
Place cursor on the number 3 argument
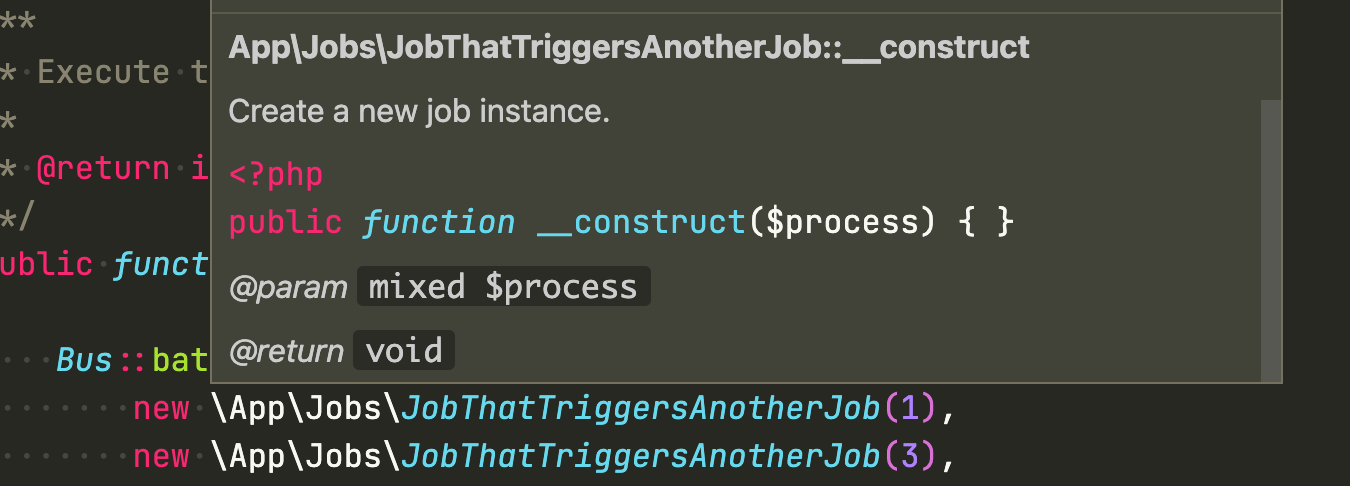click(x=908, y=456)
